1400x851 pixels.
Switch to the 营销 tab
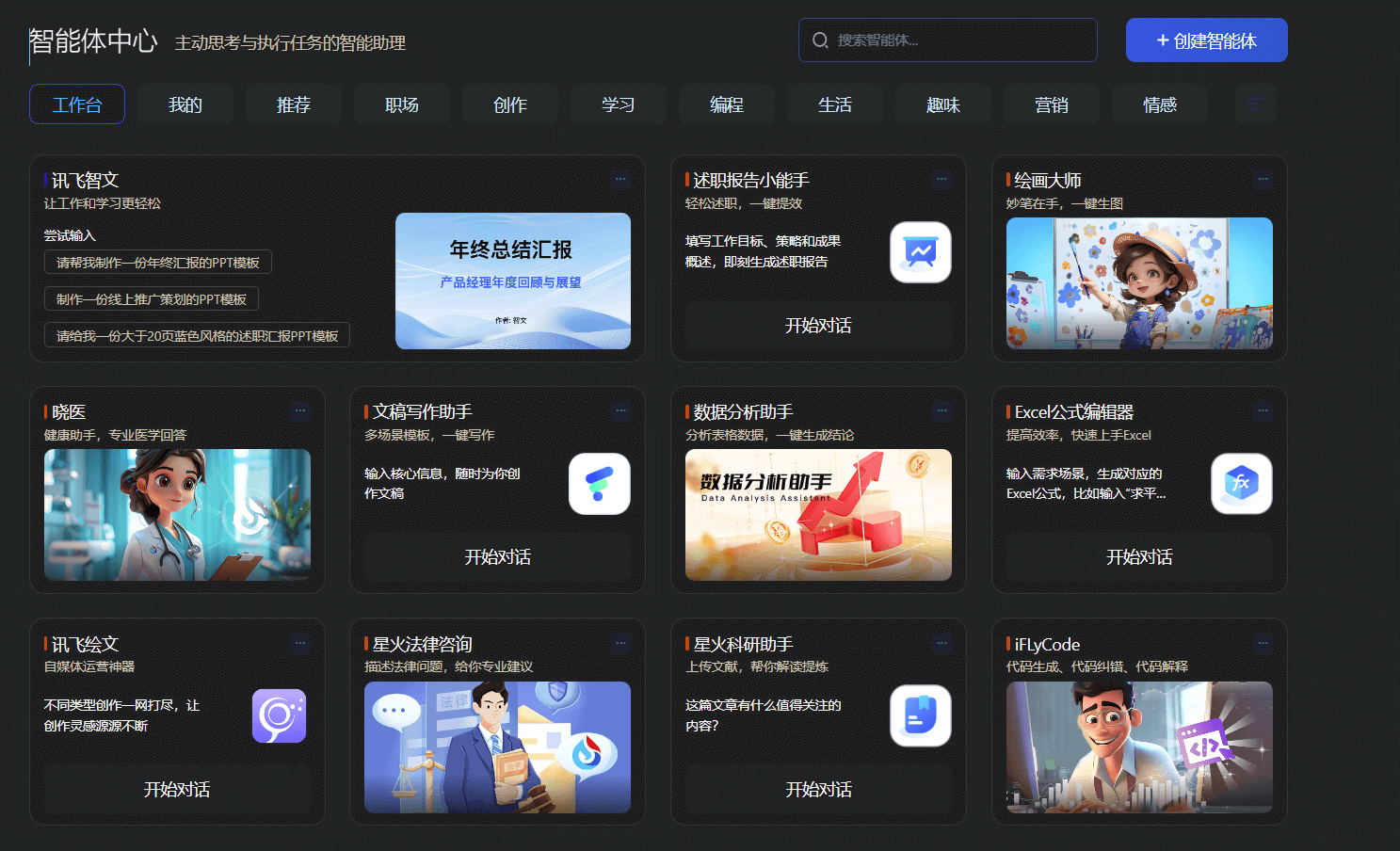tap(1052, 104)
